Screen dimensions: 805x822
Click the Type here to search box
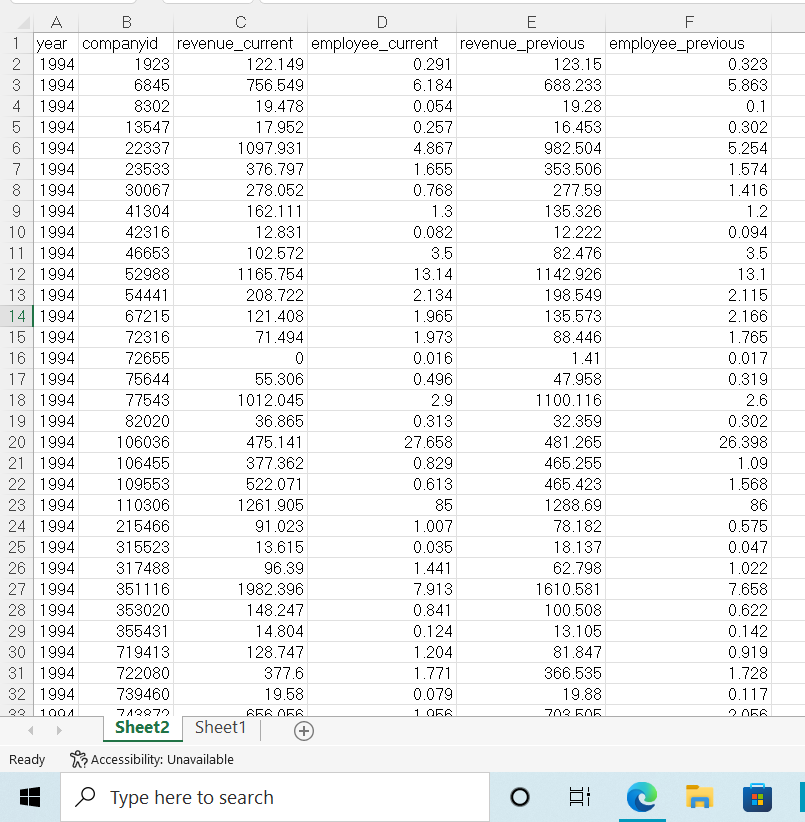click(x=275, y=797)
